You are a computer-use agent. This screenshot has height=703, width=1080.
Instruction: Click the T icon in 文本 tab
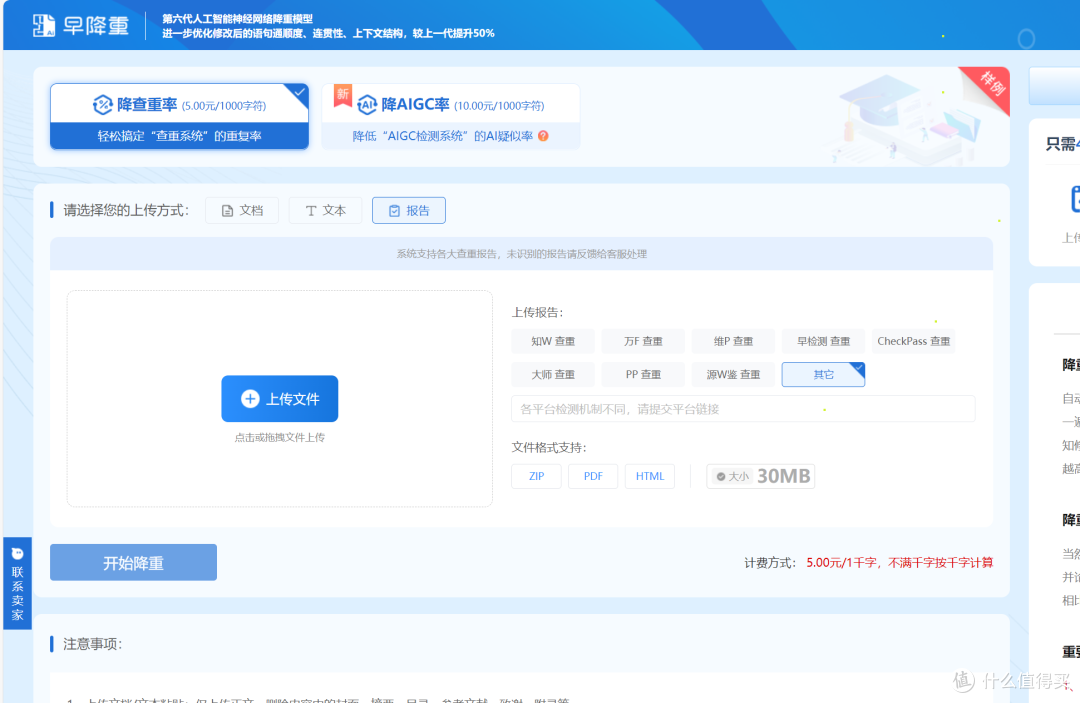click(311, 211)
